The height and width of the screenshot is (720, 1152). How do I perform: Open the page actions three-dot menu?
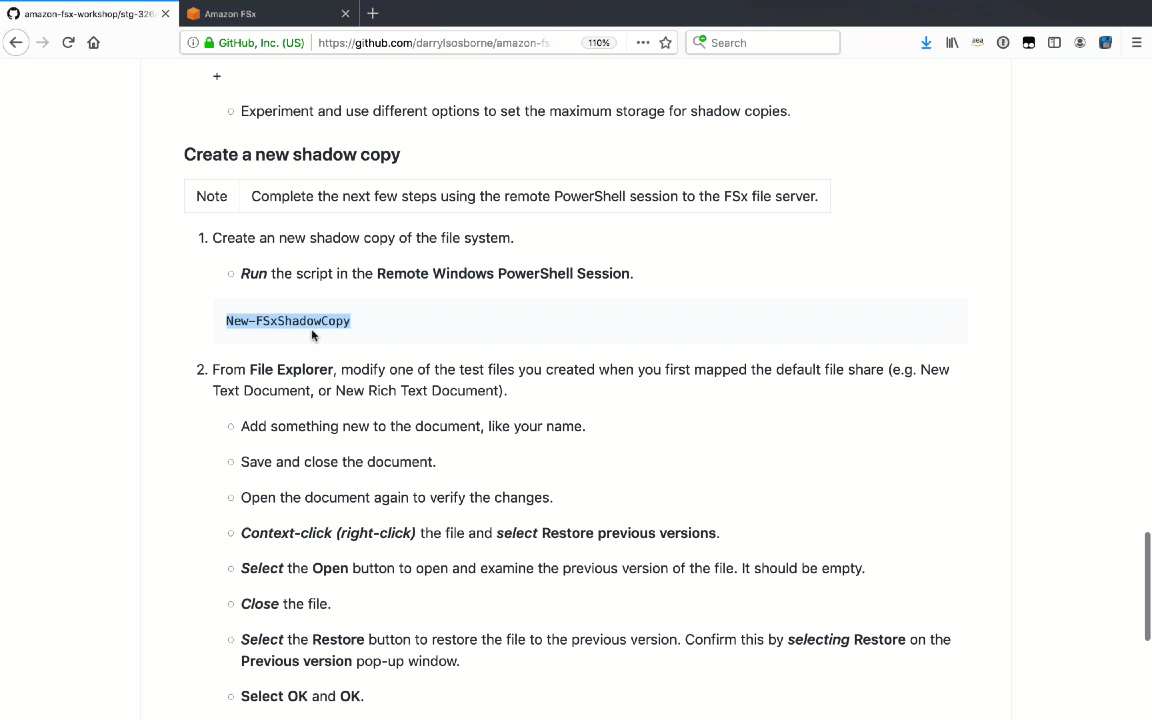click(x=643, y=43)
